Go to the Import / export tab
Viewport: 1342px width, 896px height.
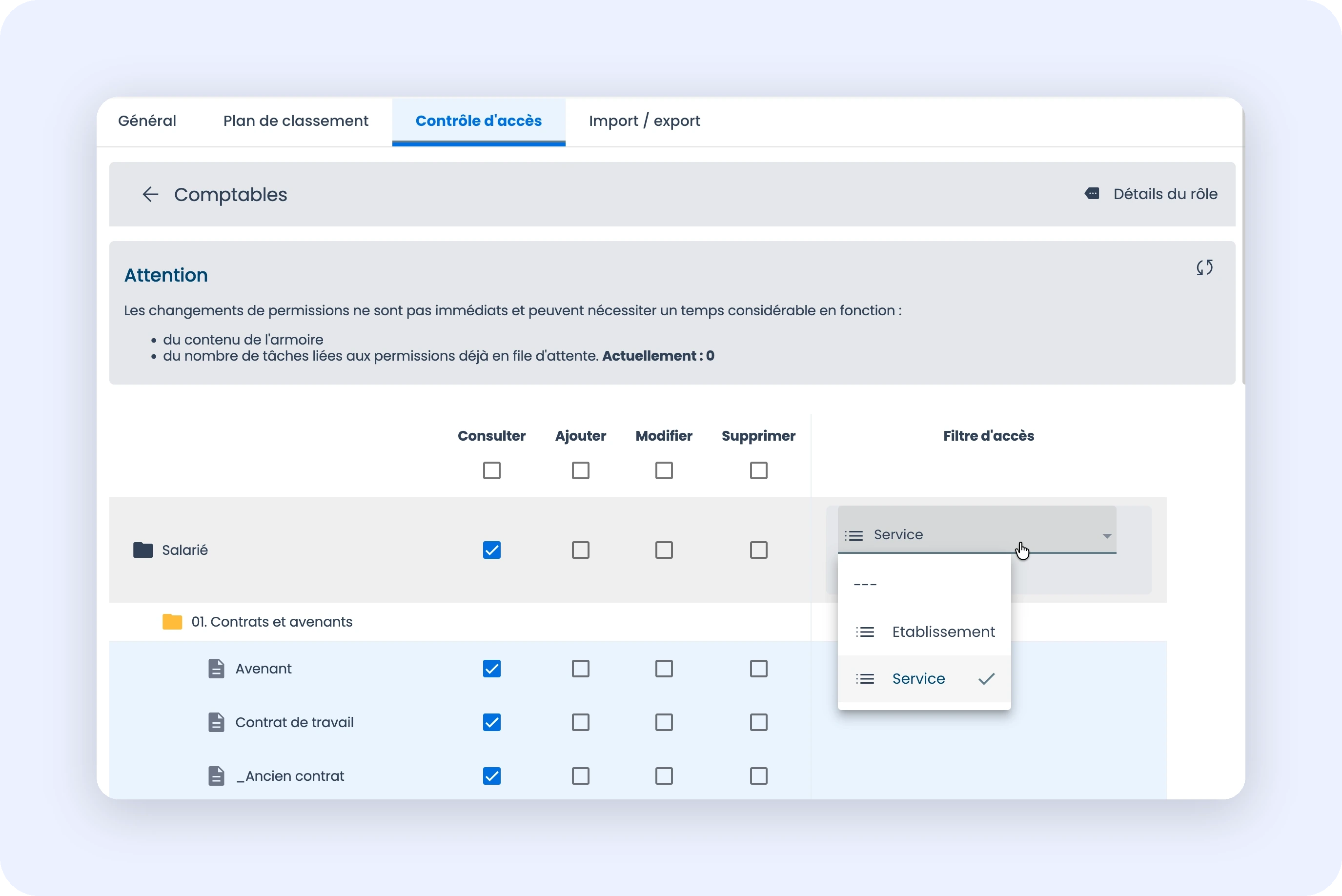[645, 121]
